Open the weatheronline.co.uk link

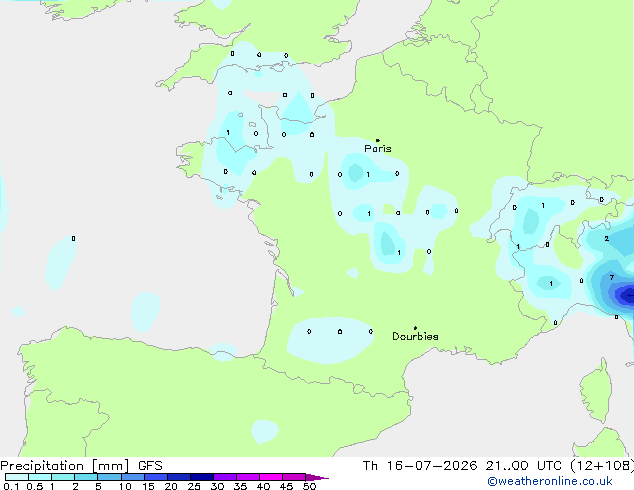tap(550, 481)
